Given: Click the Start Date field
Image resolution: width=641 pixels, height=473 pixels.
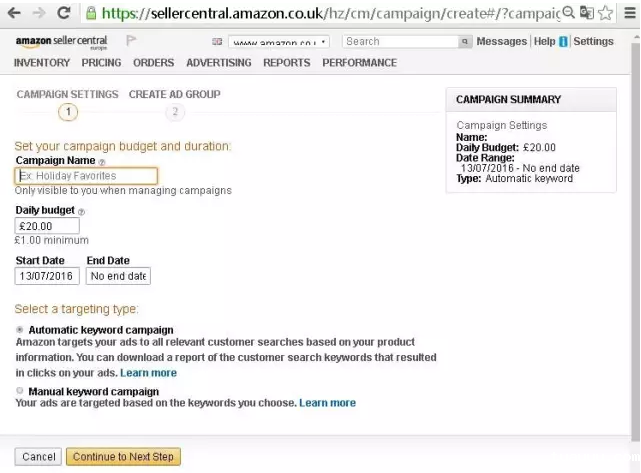Looking at the screenshot, I should click(x=47, y=276).
